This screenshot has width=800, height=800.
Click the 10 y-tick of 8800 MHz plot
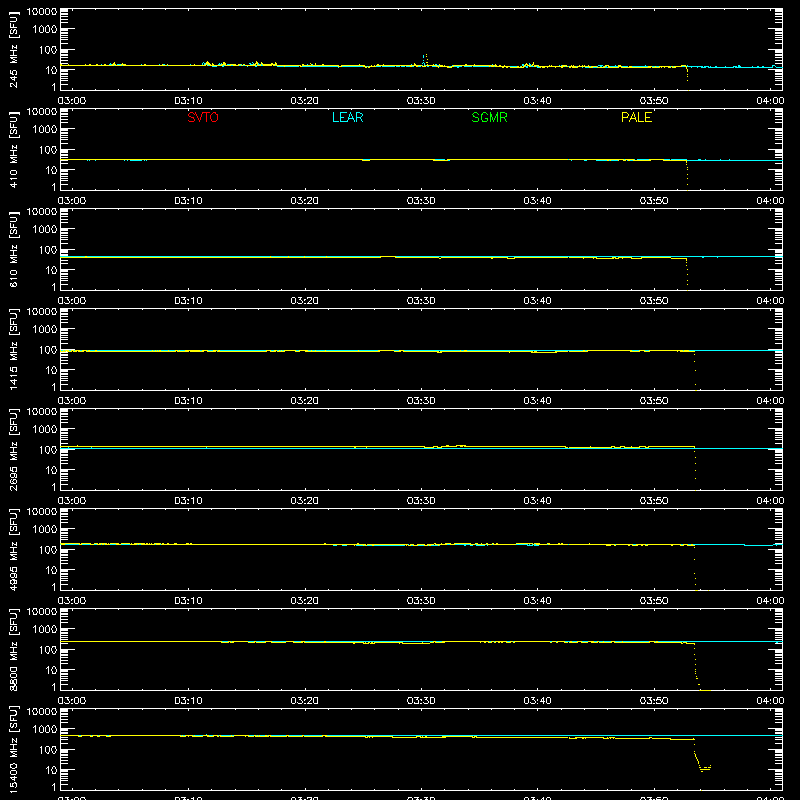[52, 670]
